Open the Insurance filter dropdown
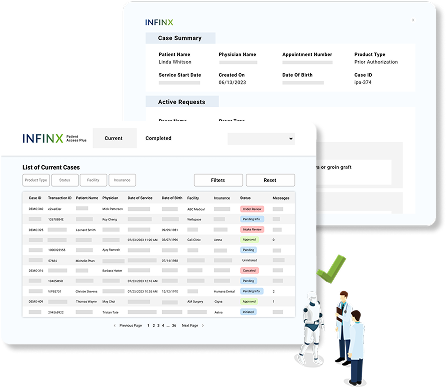446x388 pixels. tap(122, 180)
